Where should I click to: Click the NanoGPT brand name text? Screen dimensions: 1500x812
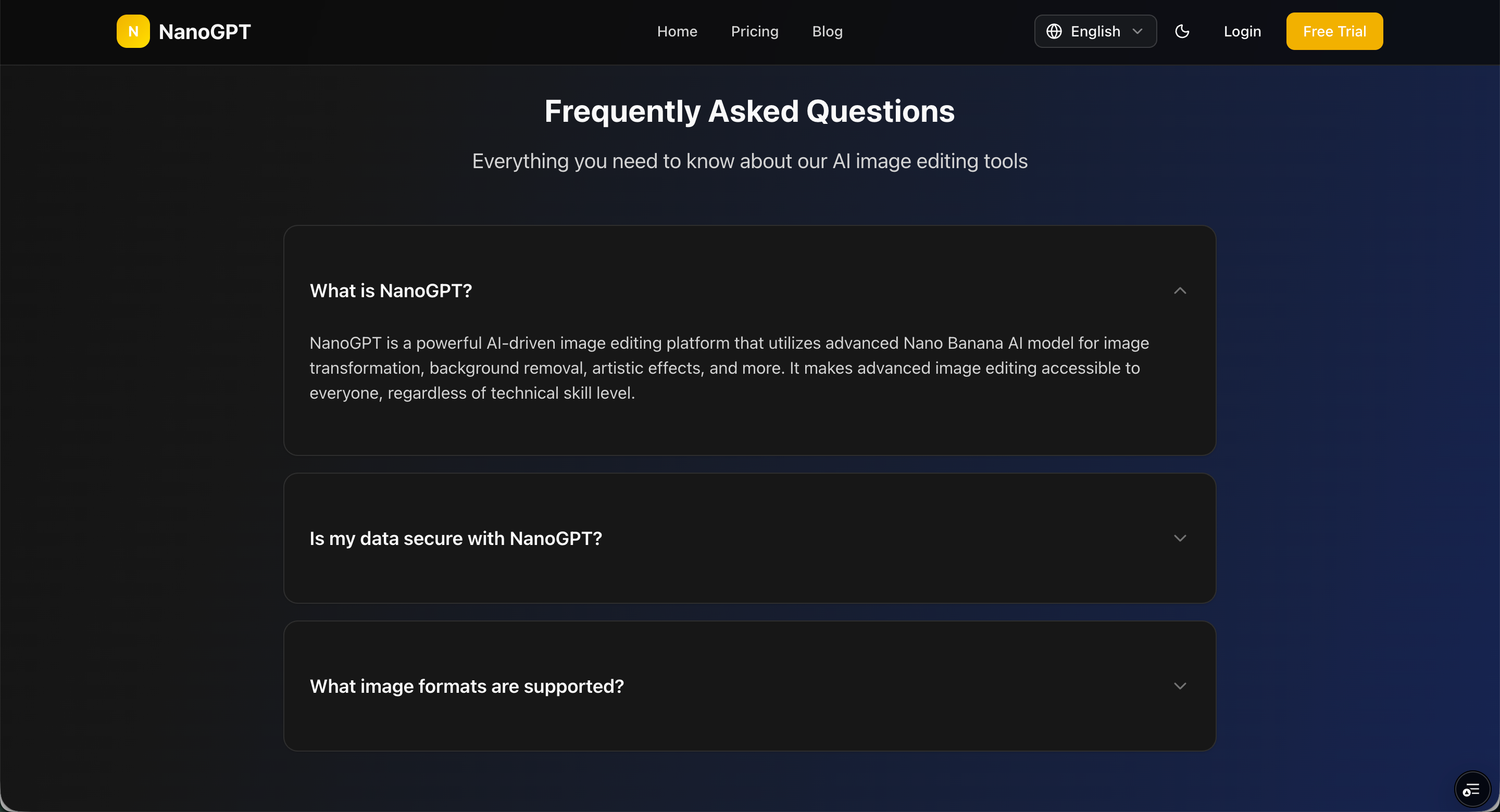tap(204, 31)
